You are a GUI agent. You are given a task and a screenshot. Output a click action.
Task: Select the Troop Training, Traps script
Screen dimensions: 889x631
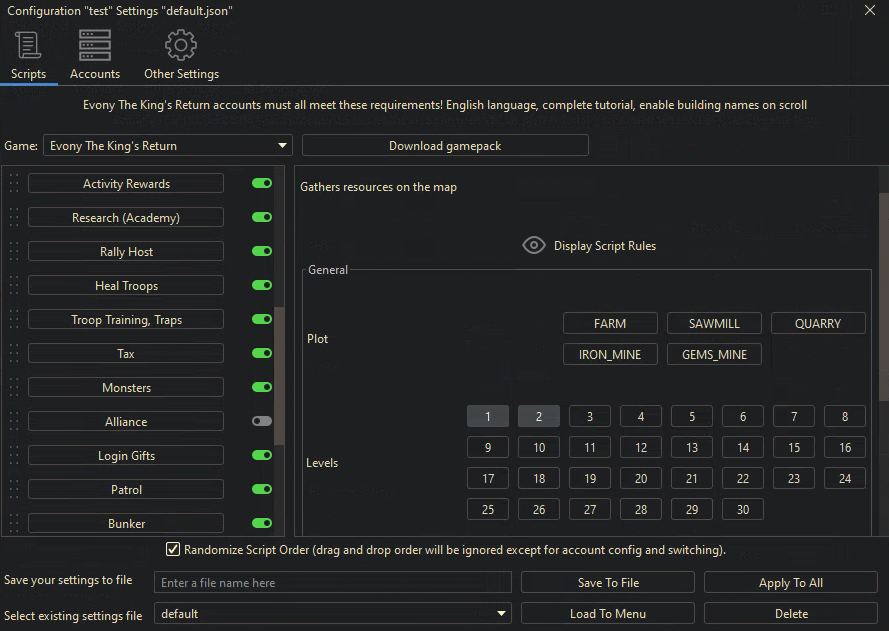coord(126,320)
